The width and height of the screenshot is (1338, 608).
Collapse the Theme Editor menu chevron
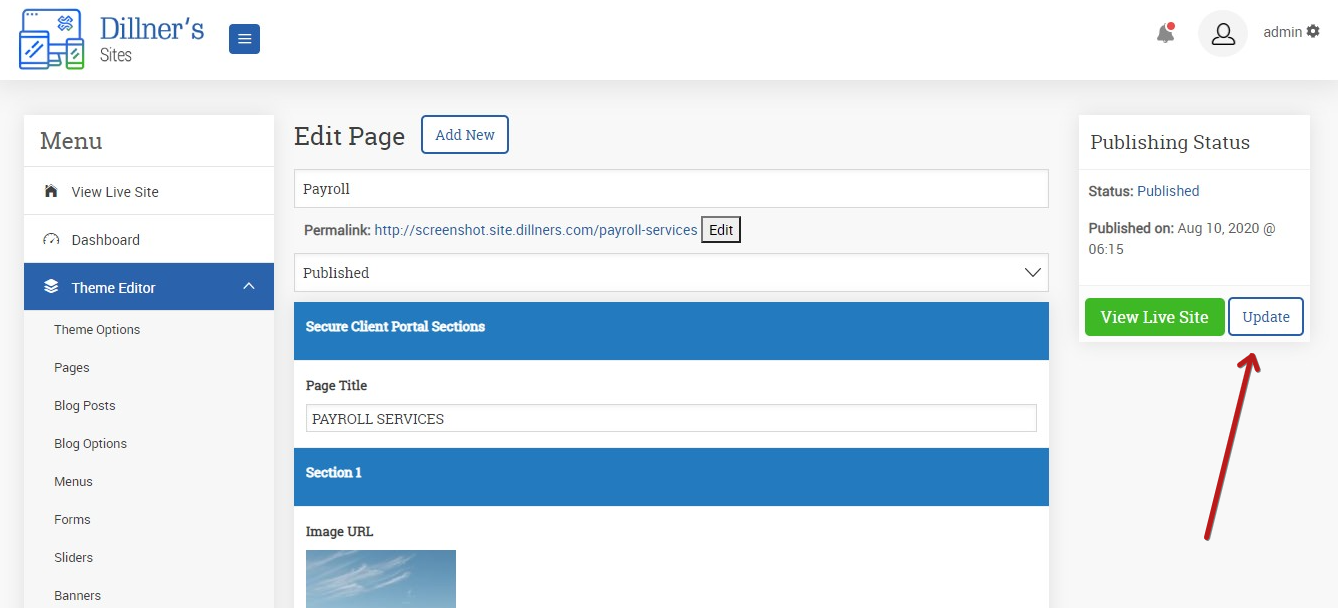(x=250, y=287)
